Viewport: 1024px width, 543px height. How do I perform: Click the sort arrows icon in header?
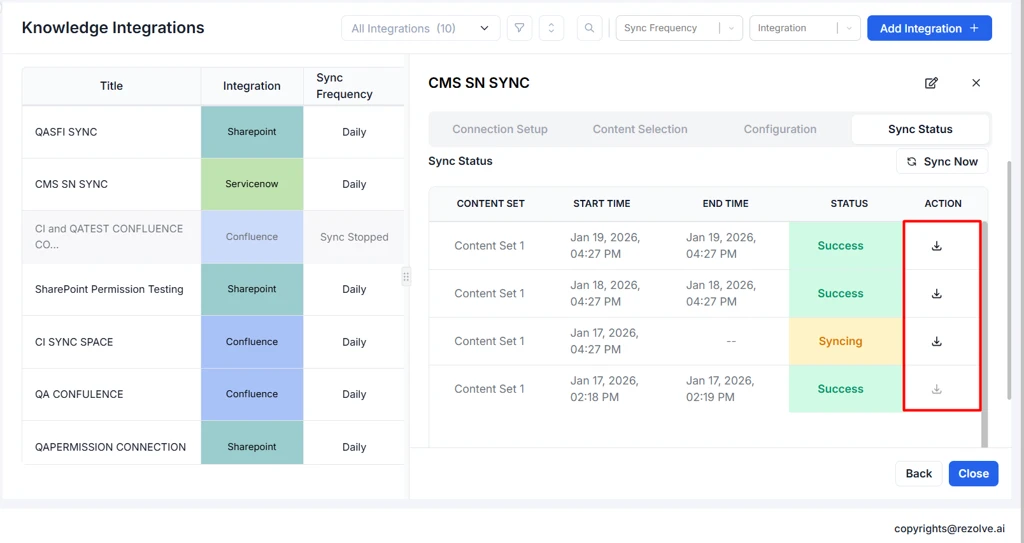click(x=551, y=28)
